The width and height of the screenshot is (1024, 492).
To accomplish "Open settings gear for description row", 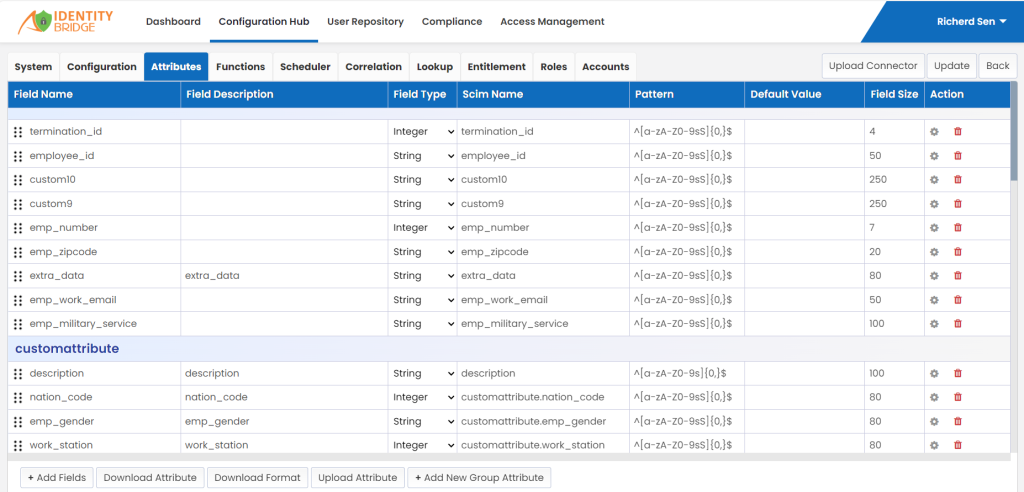I will (934, 373).
